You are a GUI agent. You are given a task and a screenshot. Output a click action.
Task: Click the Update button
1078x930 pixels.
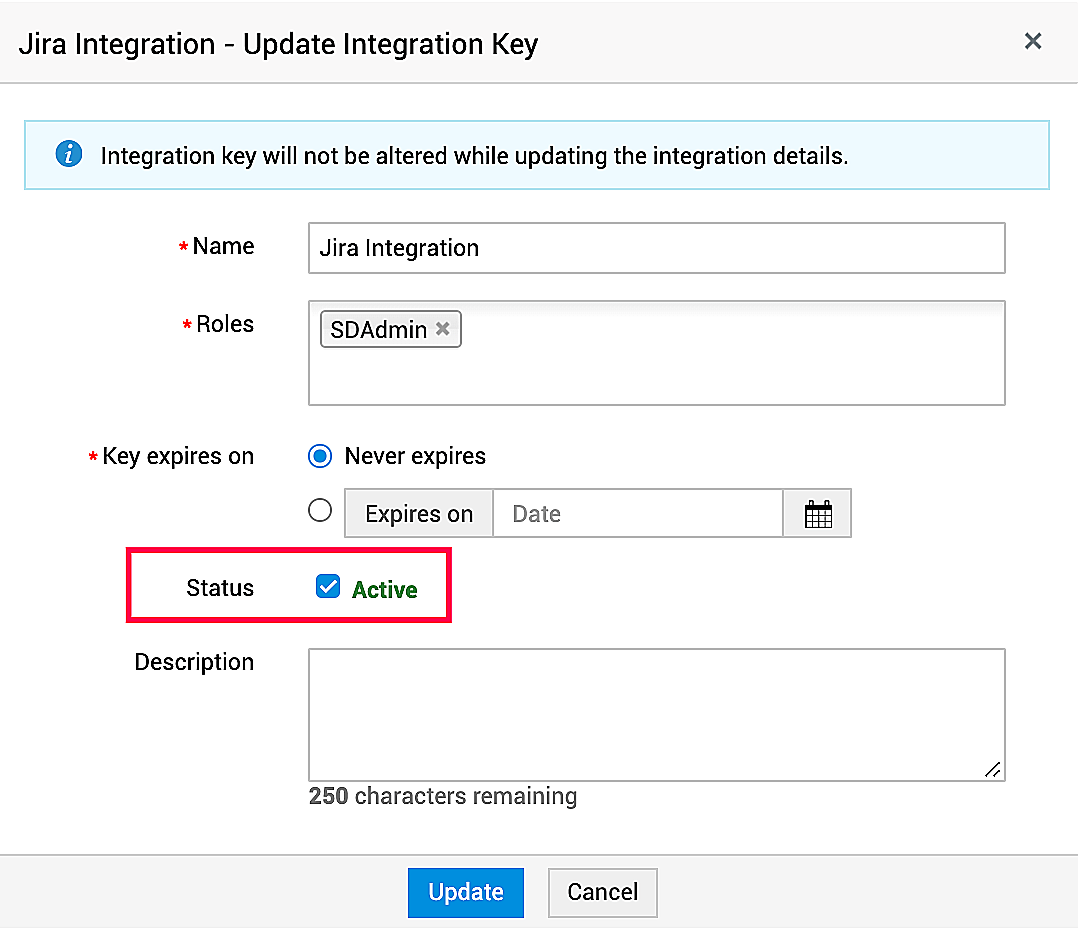(x=465, y=892)
